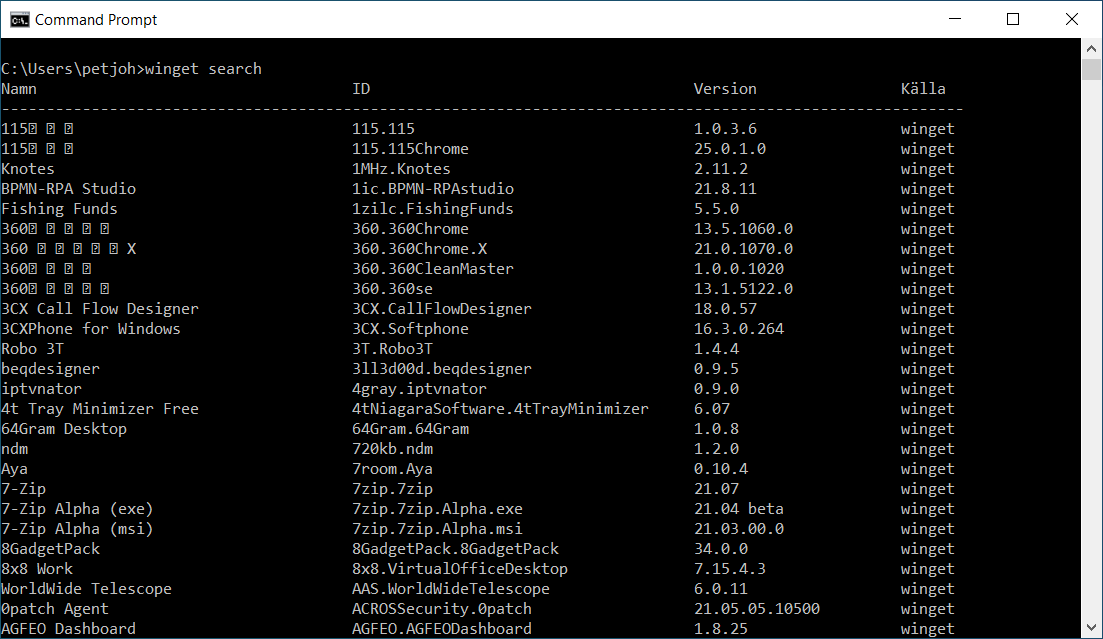Image resolution: width=1103 pixels, height=639 pixels.
Task: Select the name '7-Zip Alpha (msi)'
Action: click(x=77, y=529)
